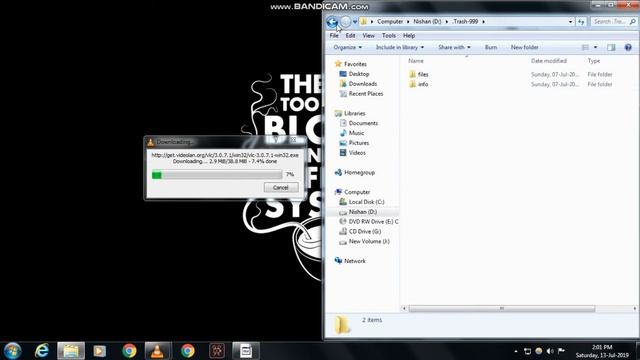This screenshot has height=360, width=640.
Task: Click the taskbar clock and date
Action: [x=602, y=351]
